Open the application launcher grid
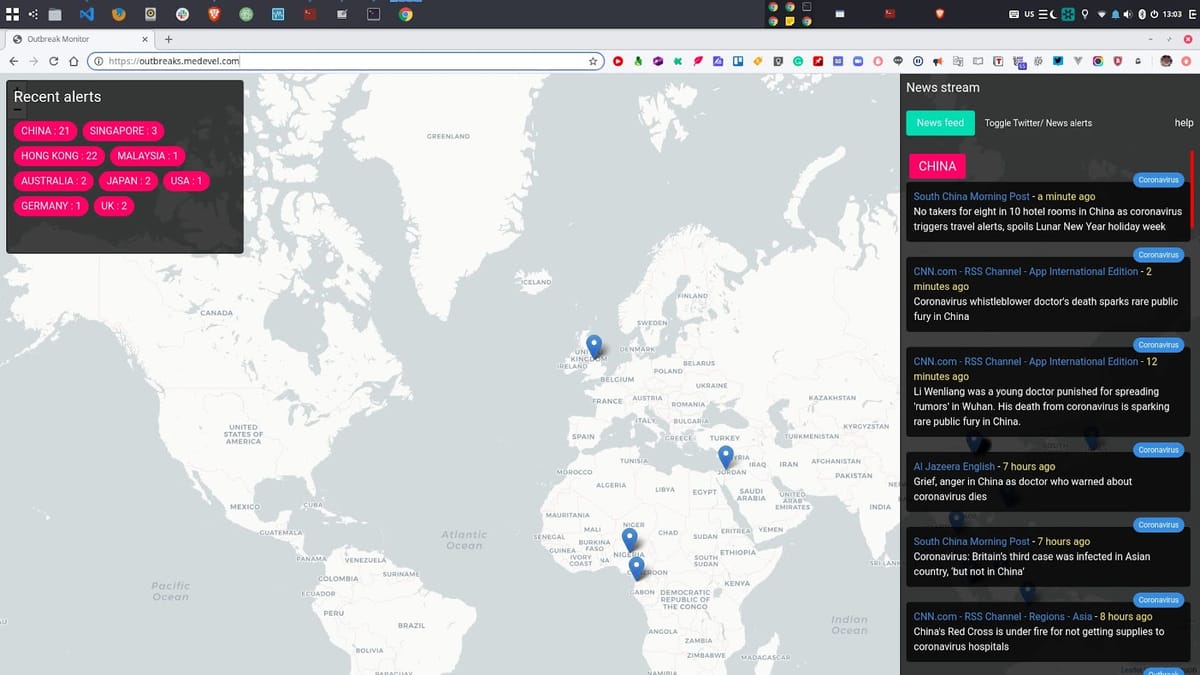Image resolution: width=1200 pixels, height=675 pixels. point(13,14)
